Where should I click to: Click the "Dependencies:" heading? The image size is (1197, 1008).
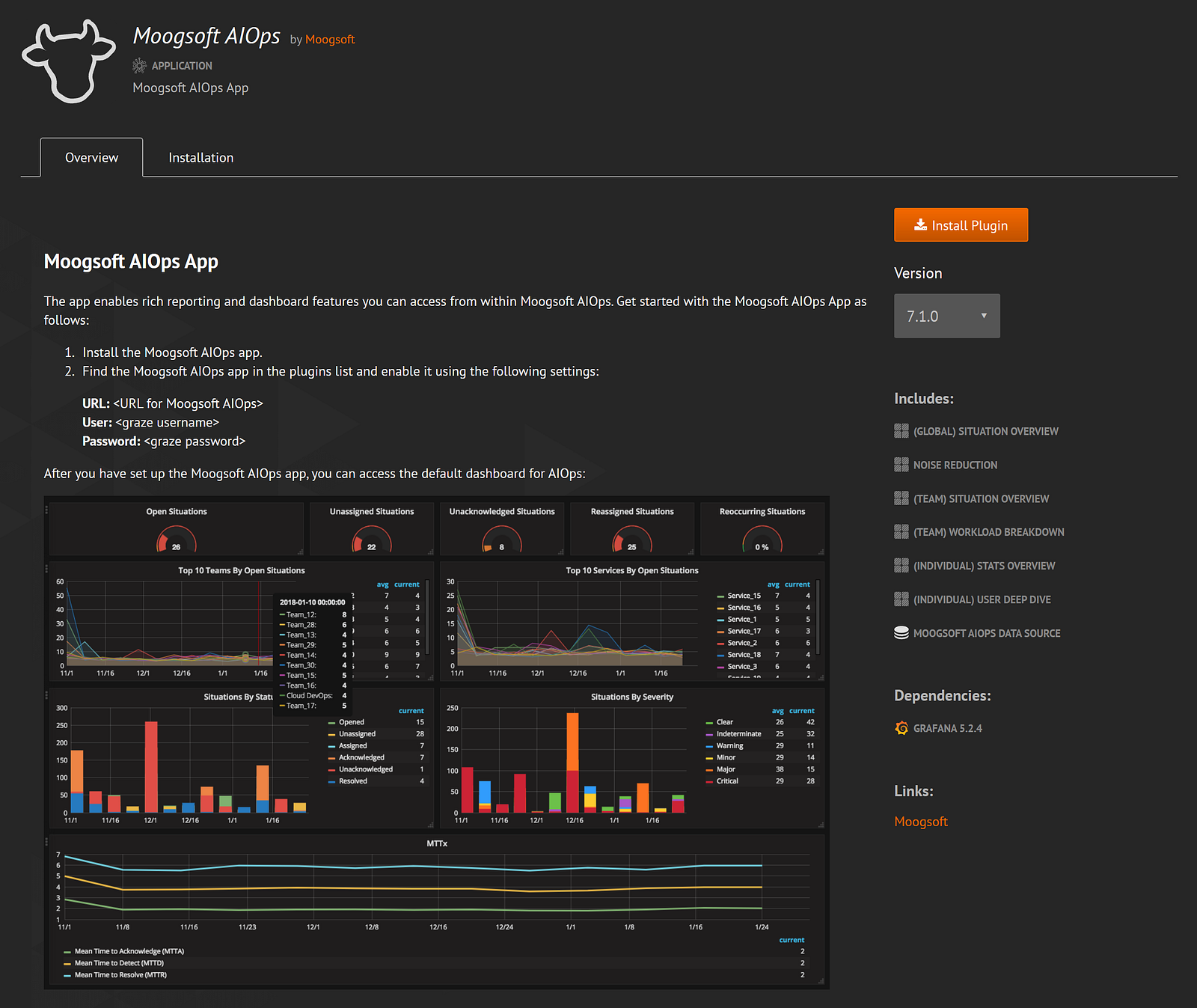[943, 696]
